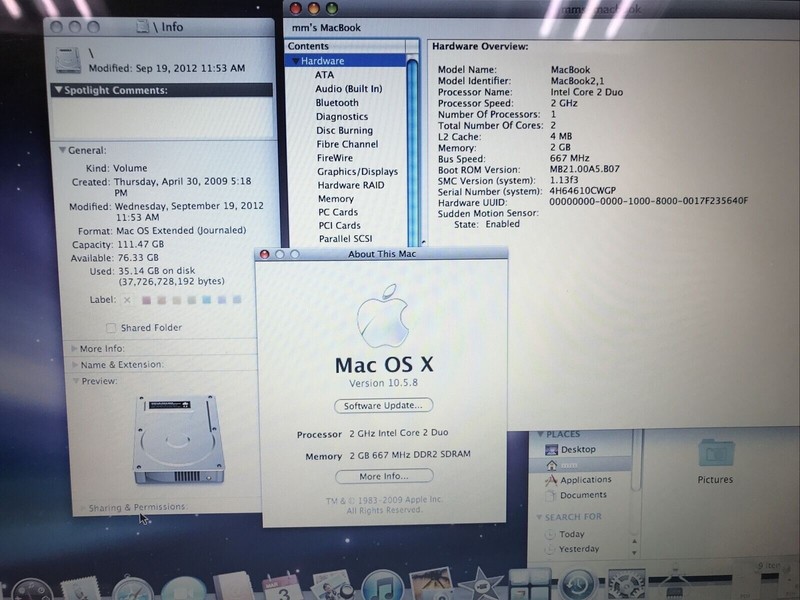Screen dimensions: 800x600
Task: Click the drive icon in Info header
Action: click(68, 60)
